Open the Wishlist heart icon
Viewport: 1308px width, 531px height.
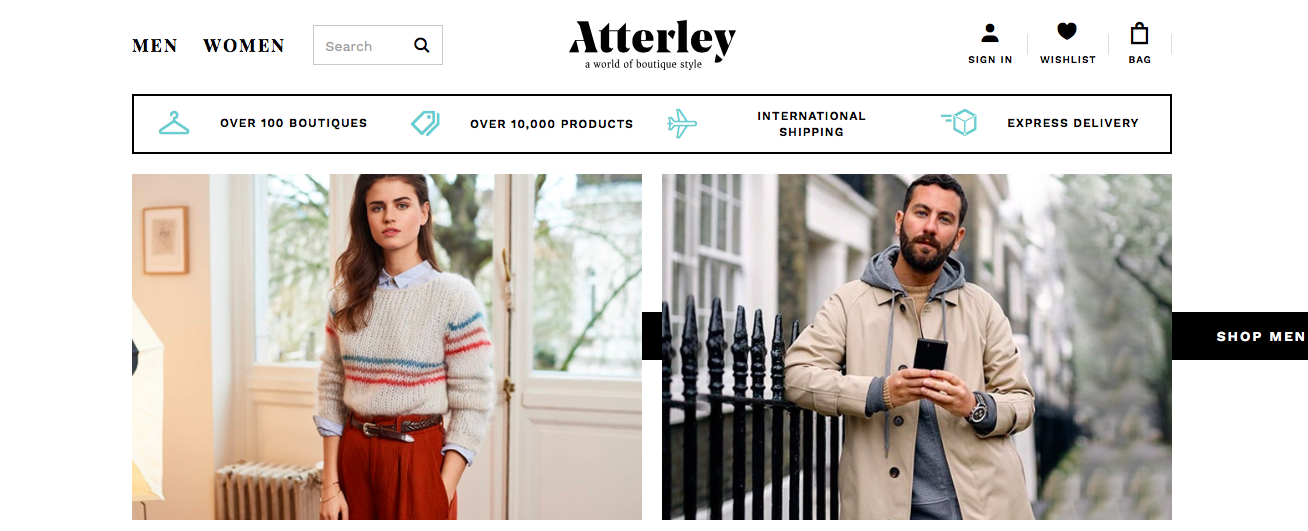pos(1067,33)
